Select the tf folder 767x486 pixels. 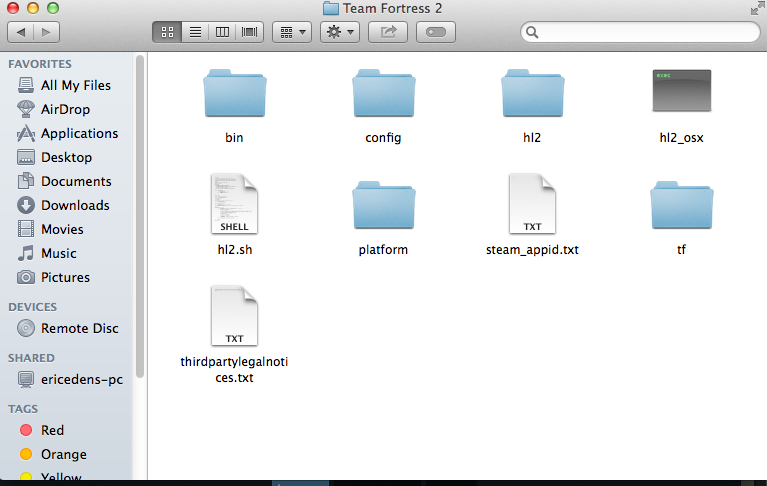click(x=681, y=218)
